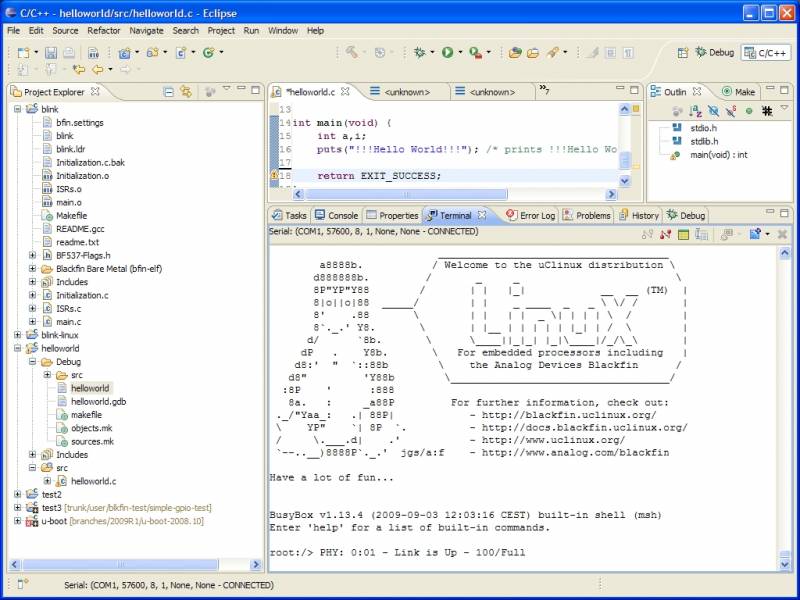Click the return EXIT_SUCCESS code line
Viewport: 800px width, 600px height.
point(379,176)
